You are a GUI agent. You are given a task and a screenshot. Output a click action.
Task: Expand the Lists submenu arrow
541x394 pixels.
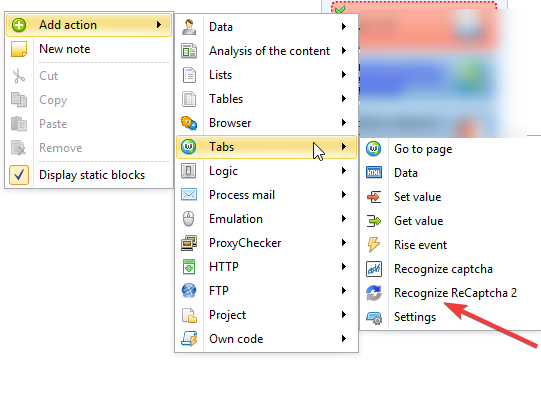point(344,75)
